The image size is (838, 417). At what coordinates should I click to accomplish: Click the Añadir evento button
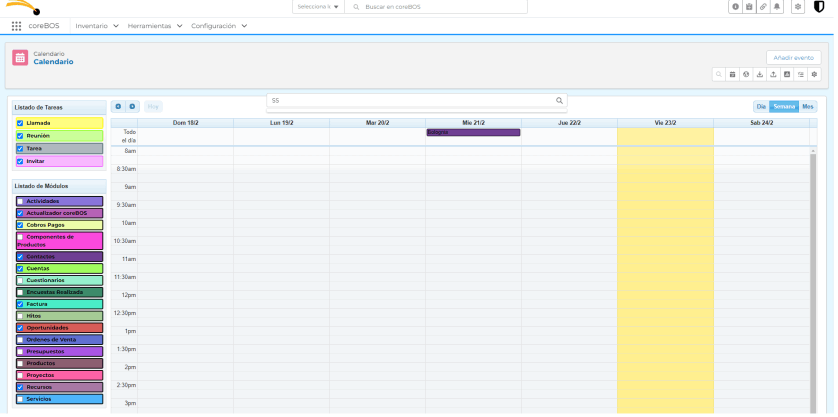793,58
